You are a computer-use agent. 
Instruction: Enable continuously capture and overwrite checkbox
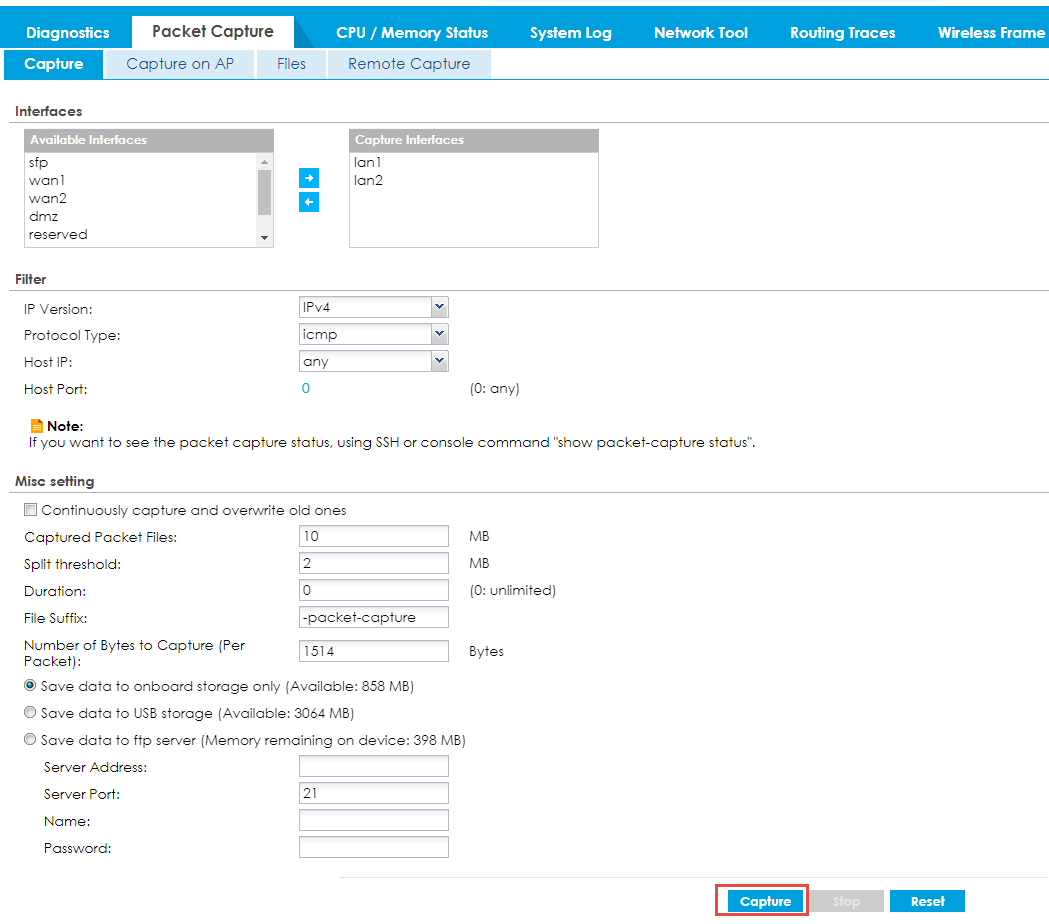(x=31, y=510)
